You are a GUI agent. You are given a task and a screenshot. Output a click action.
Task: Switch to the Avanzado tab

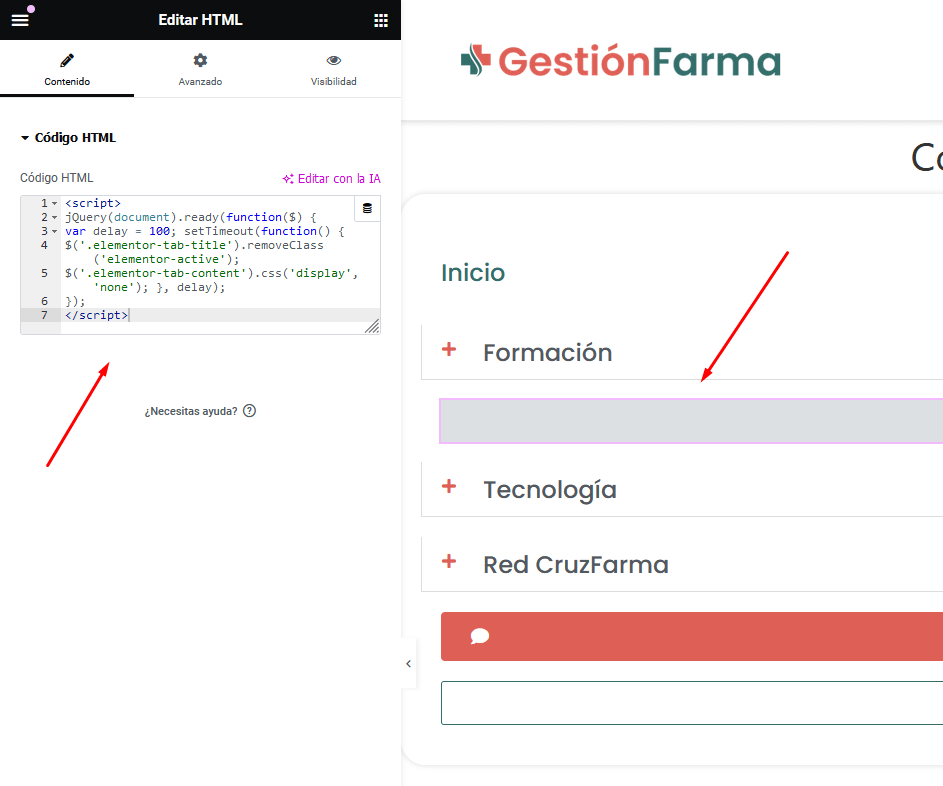(200, 69)
